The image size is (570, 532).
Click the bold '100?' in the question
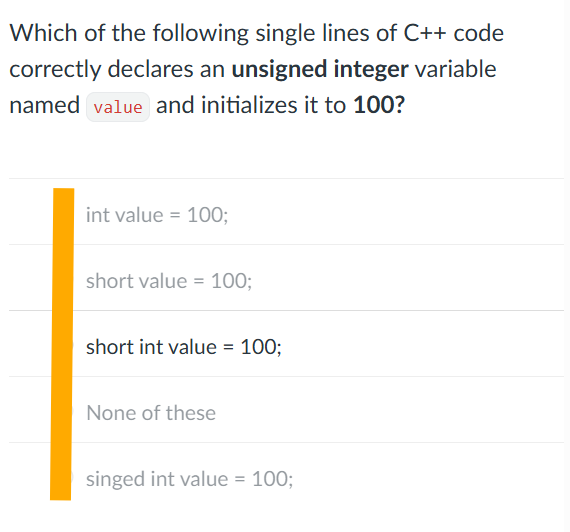tap(379, 105)
